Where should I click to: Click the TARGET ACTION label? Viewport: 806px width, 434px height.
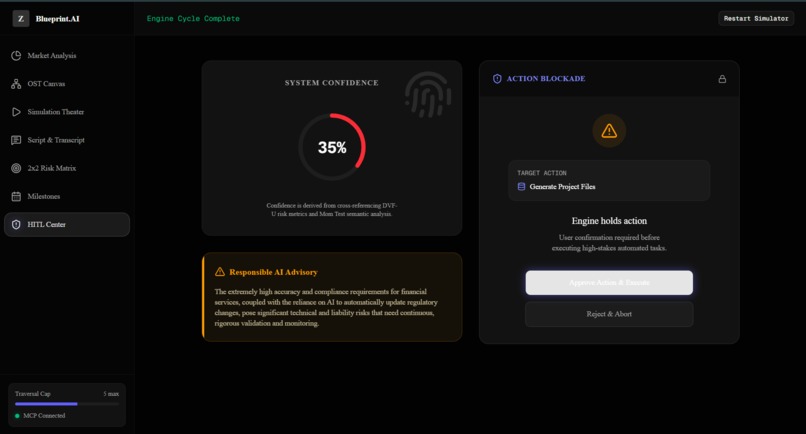point(542,173)
